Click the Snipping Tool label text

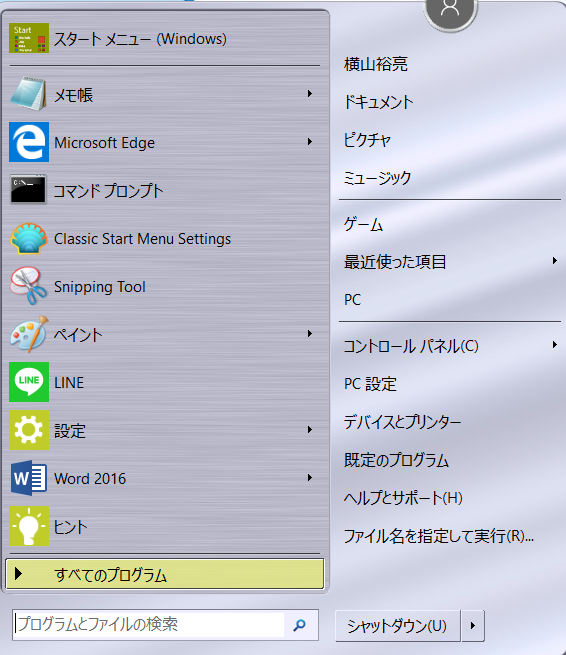point(100,287)
